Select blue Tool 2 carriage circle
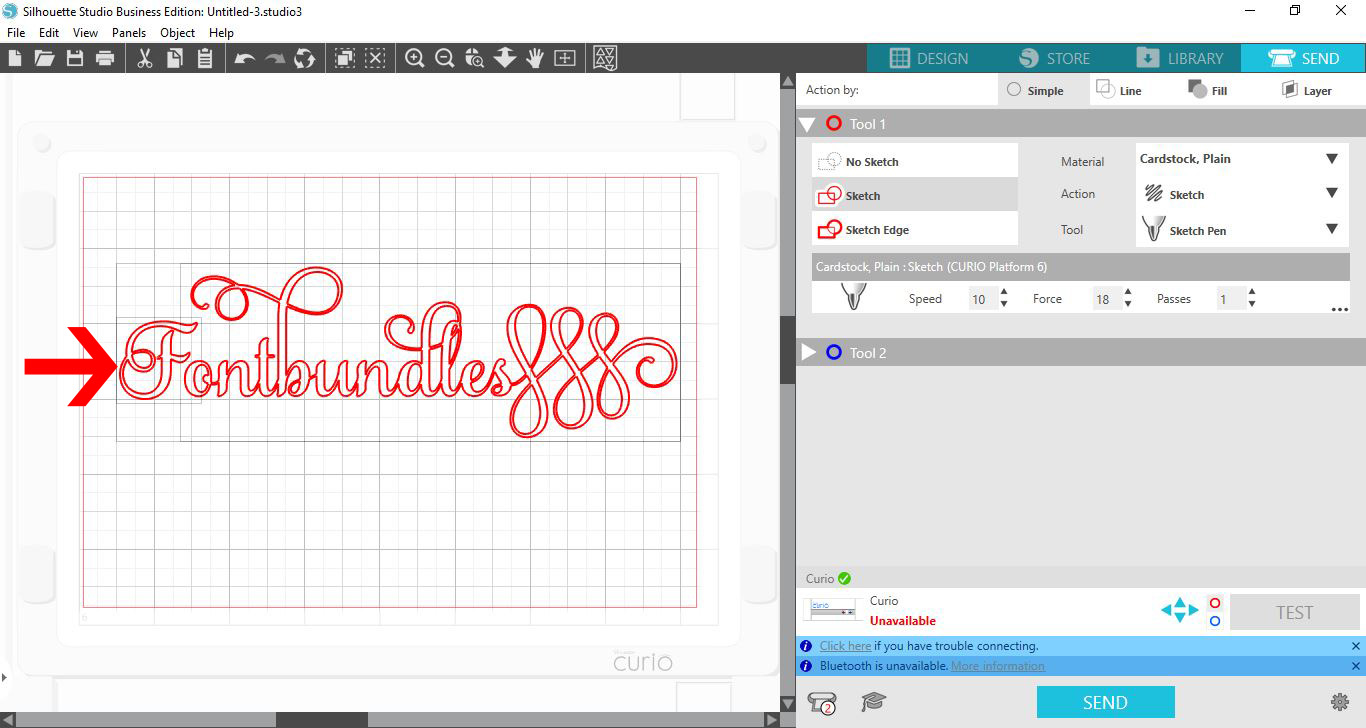This screenshot has height=728, width=1366. 1215,621
